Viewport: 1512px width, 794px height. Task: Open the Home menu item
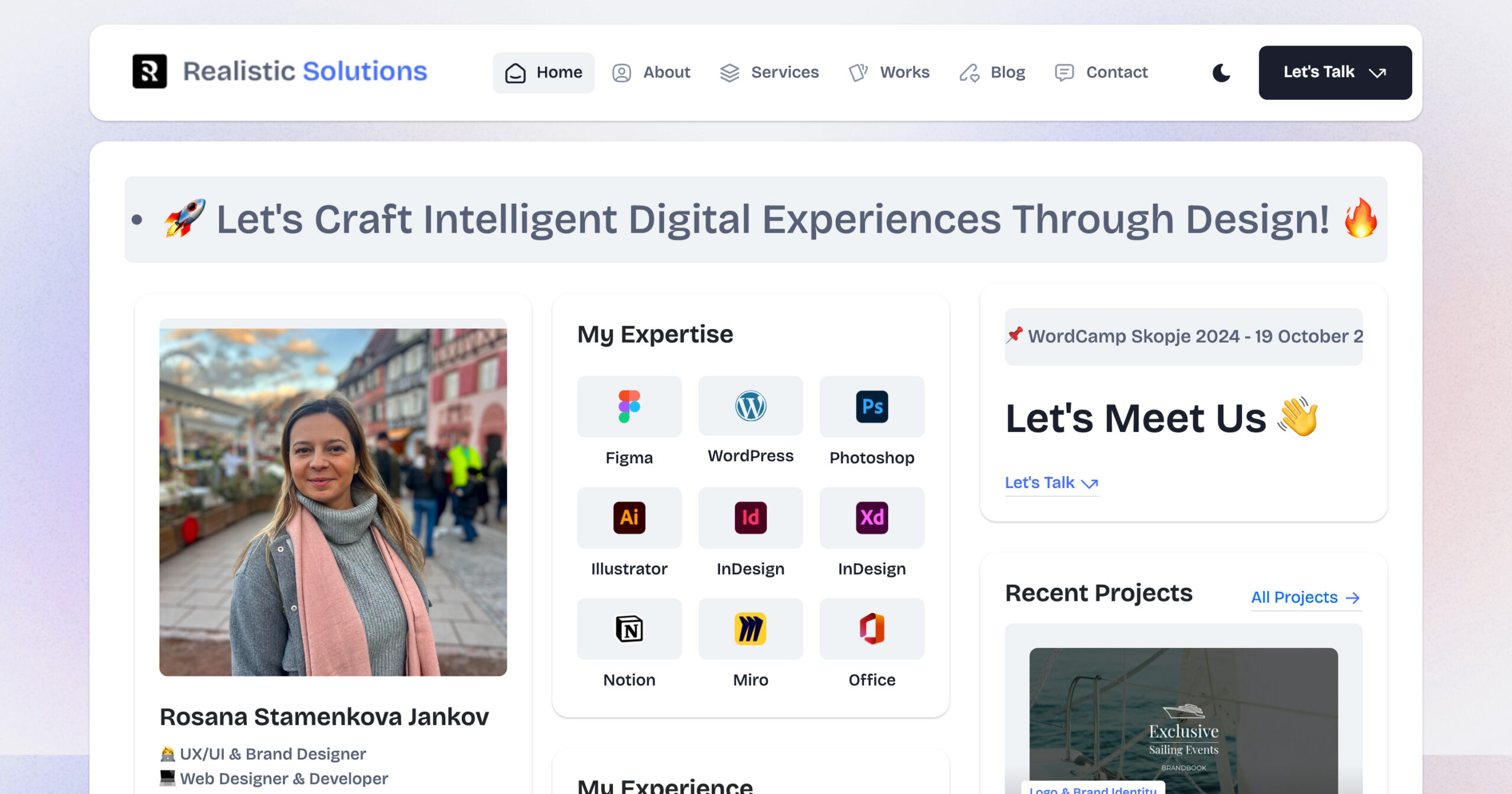(x=543, y=73)
